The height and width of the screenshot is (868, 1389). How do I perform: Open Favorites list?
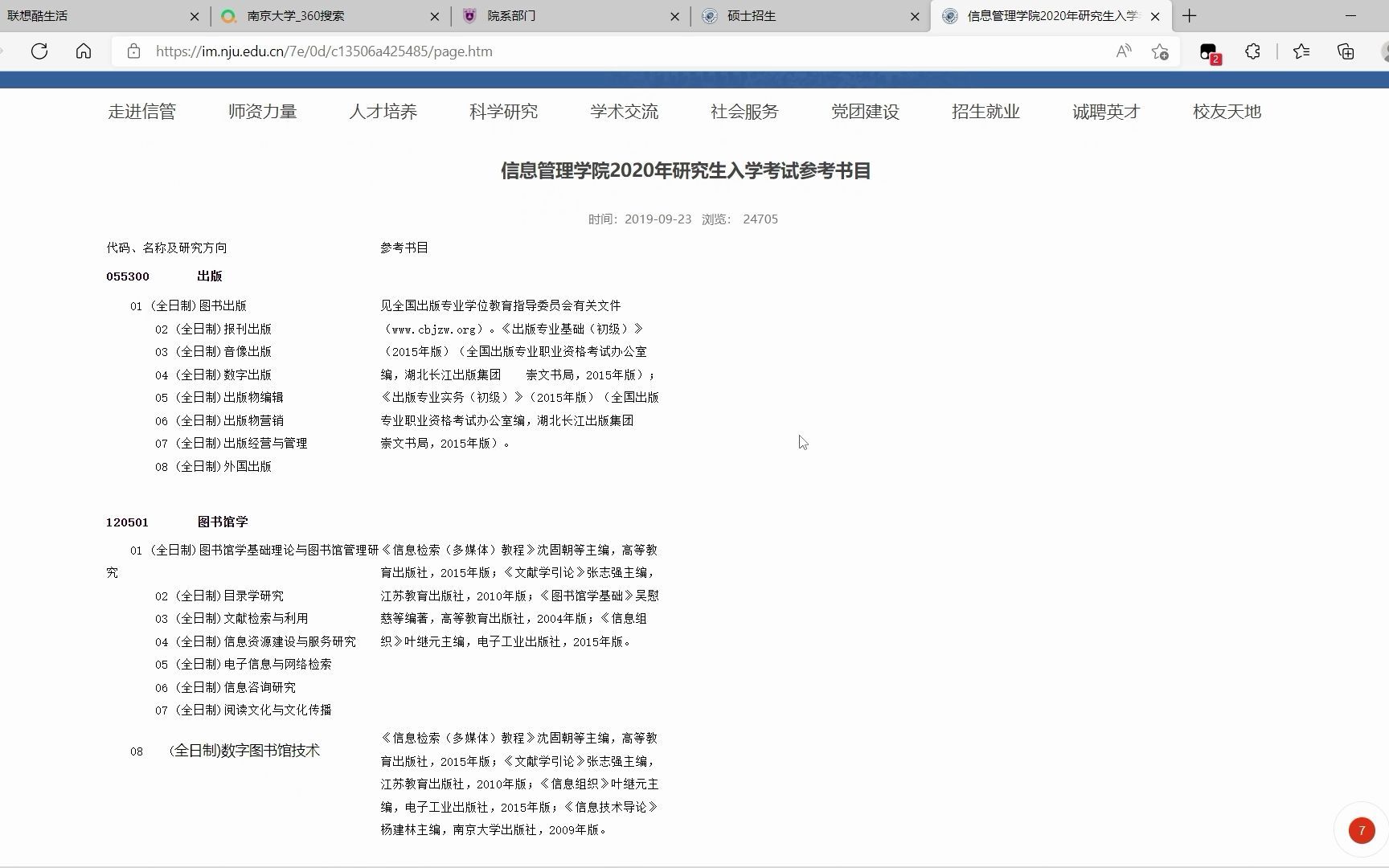click(x=1301, y=51)
